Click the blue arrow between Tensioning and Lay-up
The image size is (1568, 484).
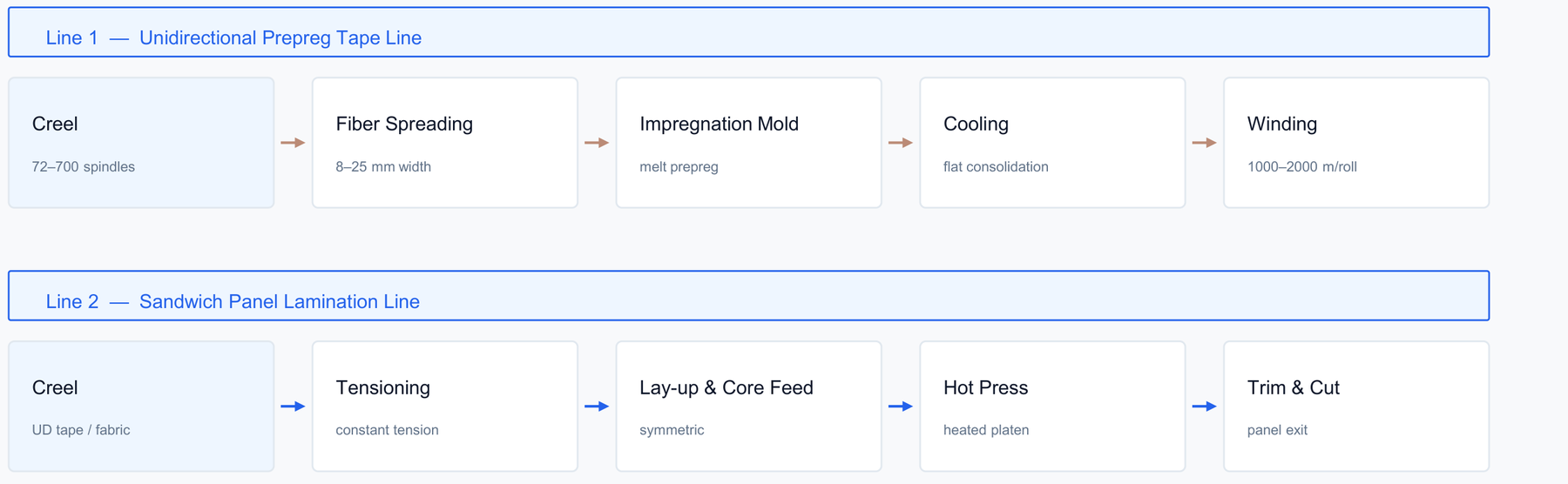[x=597, y=407]
